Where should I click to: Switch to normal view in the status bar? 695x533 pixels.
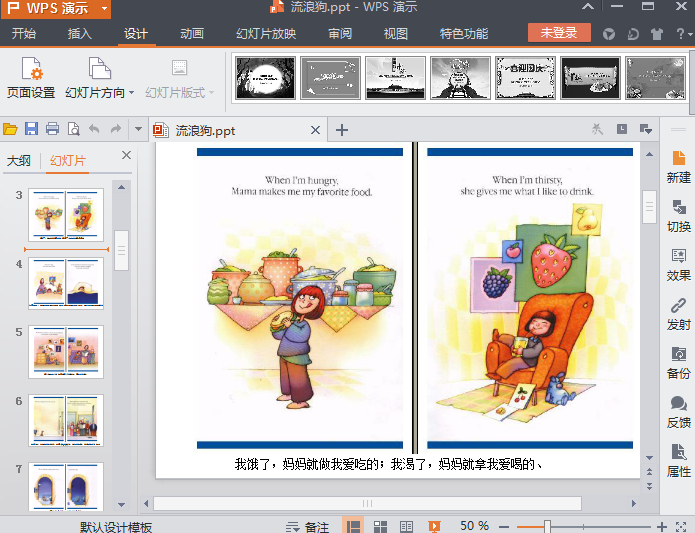pyautogui.click(x=353, y=526)
